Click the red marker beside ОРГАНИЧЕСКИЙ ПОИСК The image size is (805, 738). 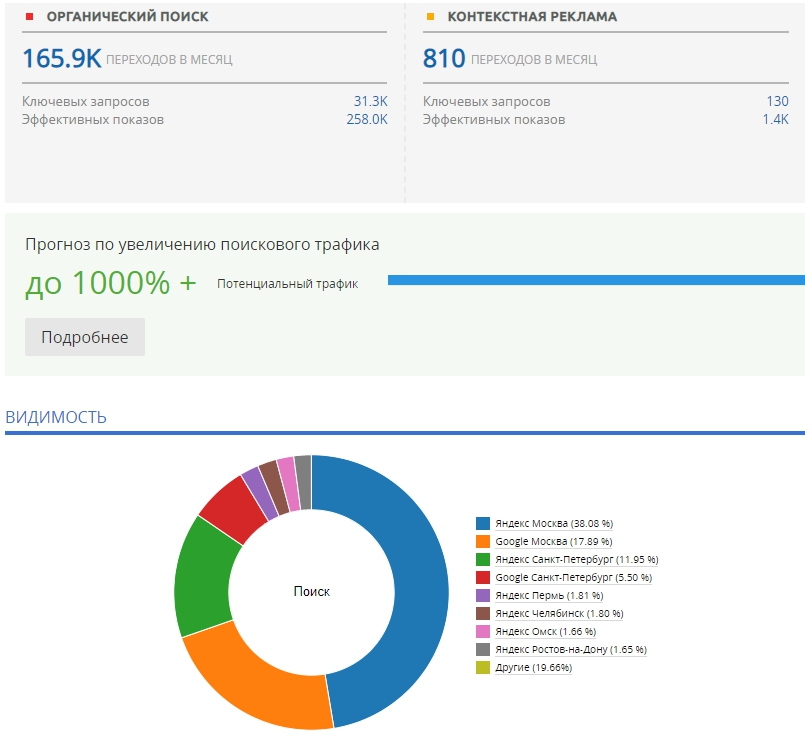(x=29, y=17)
